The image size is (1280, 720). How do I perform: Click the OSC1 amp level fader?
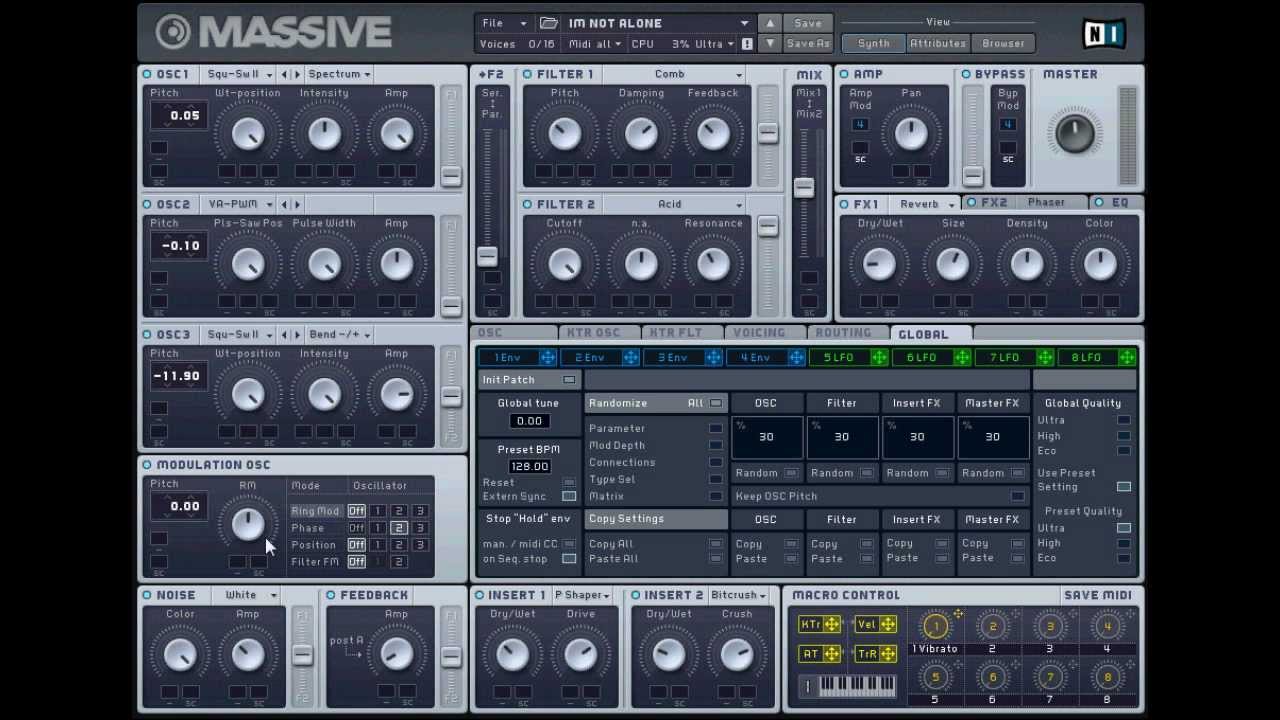[x=451, y=176]
